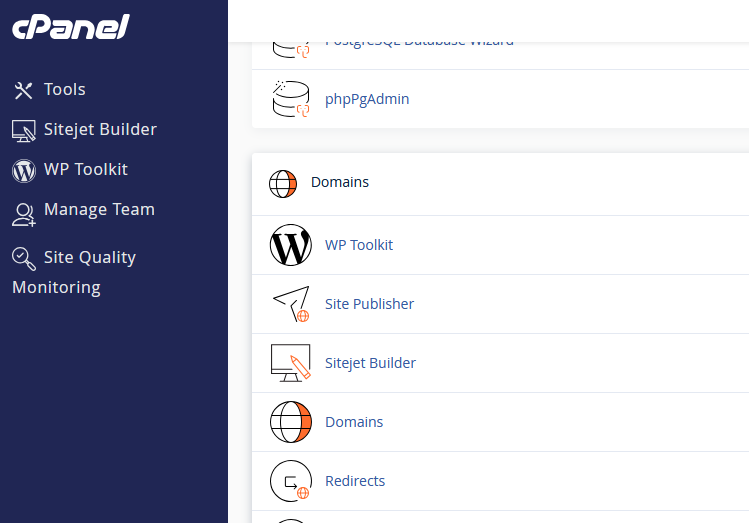Click the Domains globe icon in list

(x=290, y=422)
